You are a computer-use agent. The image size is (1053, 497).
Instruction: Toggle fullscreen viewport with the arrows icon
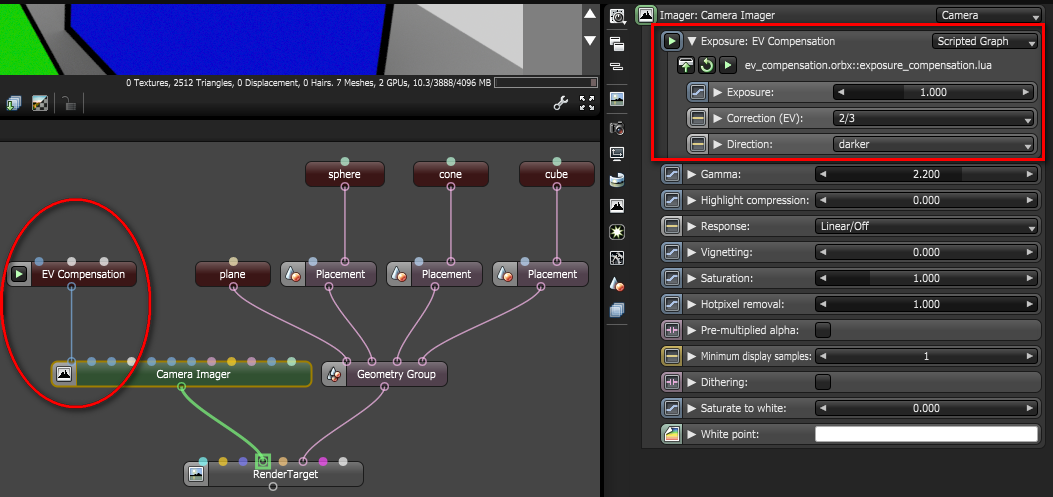coord(587,103)
